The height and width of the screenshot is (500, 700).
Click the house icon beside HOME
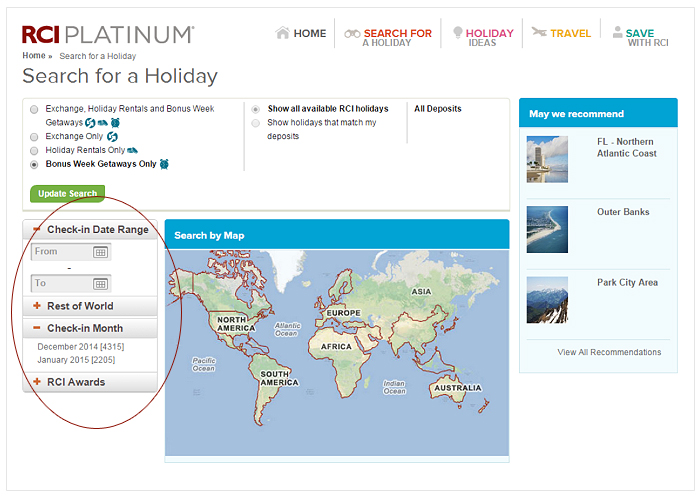pos(283,33)
